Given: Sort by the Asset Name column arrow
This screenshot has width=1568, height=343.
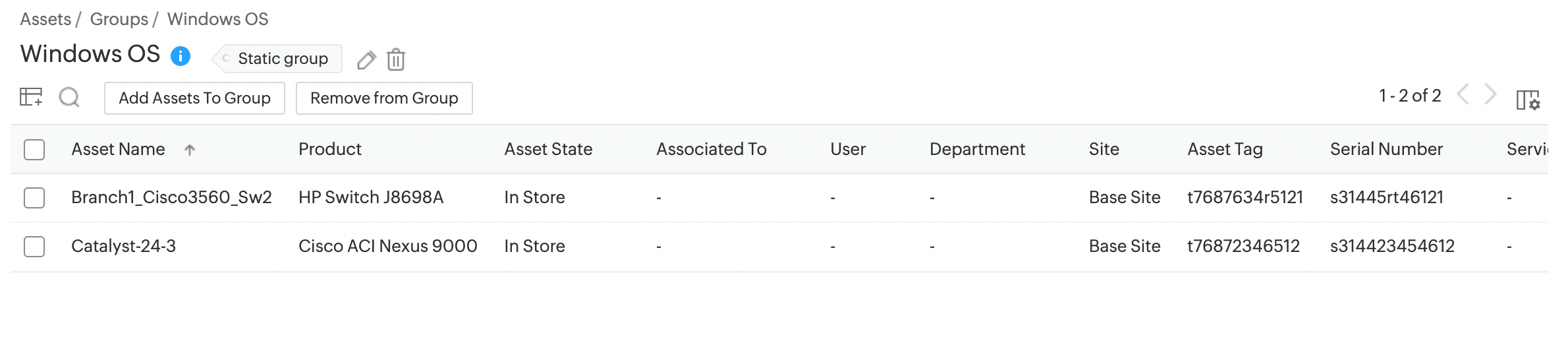Looking at the screenshot, I should [x=190, y=150].
